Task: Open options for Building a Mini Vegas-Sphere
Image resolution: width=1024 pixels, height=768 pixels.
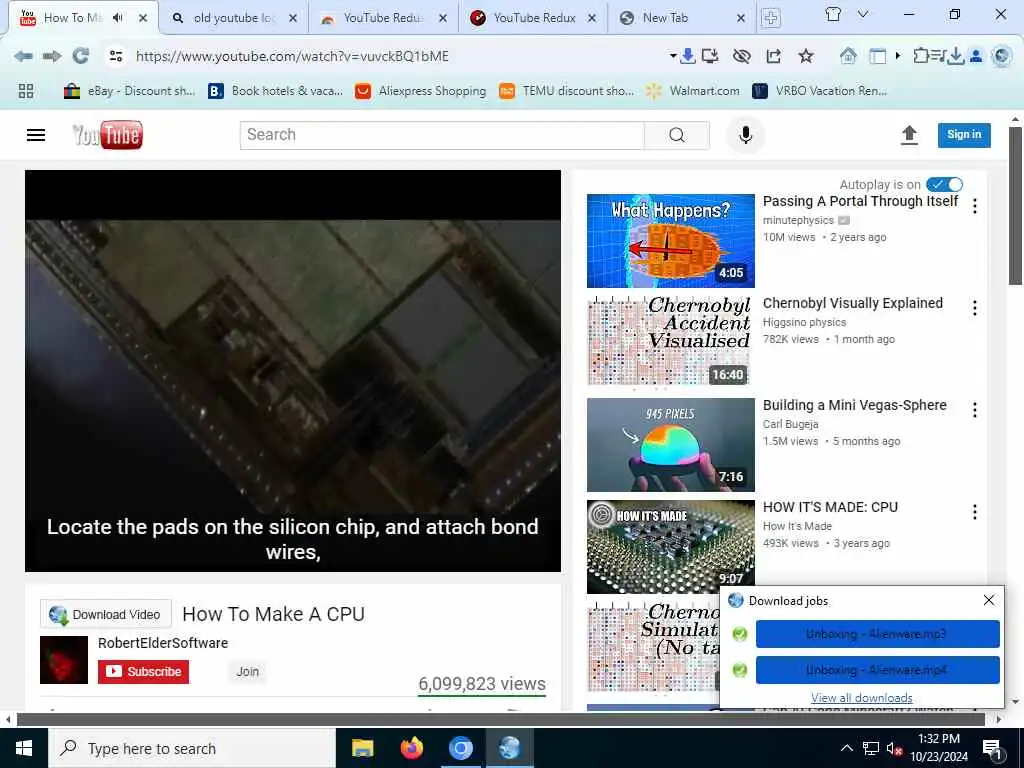Action: [974, 410]
